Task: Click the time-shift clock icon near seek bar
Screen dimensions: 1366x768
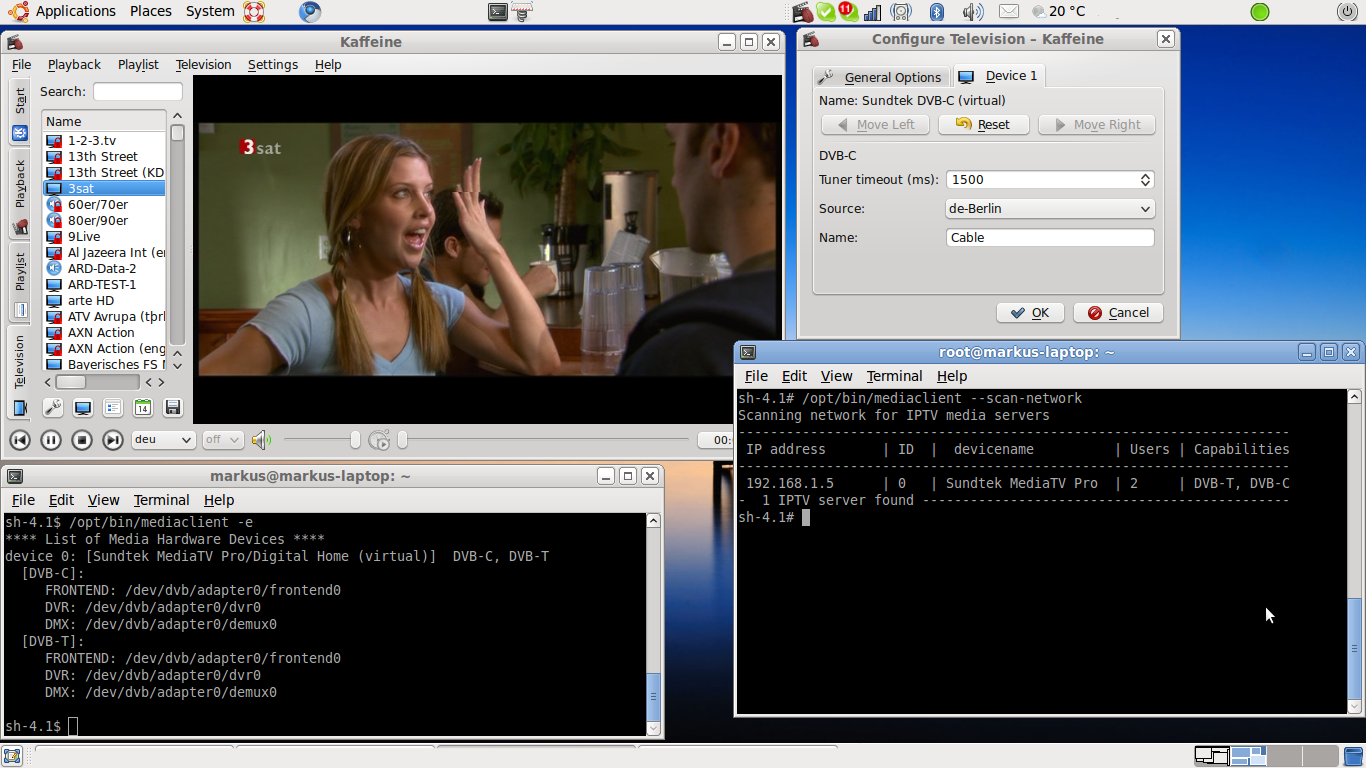Action: coord(379,440)
